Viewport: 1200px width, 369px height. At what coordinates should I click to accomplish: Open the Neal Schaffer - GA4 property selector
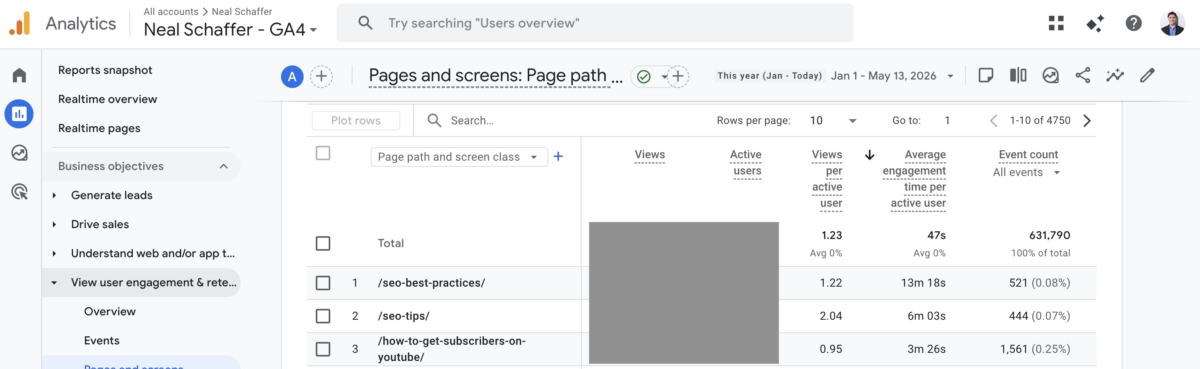click(x=230, y=29)
